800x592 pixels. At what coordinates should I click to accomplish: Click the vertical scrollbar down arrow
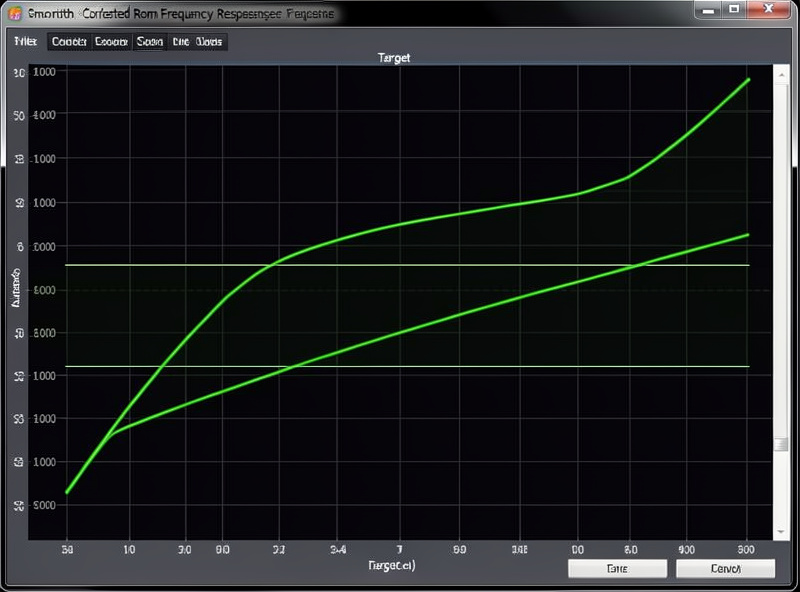click(781, 531)
